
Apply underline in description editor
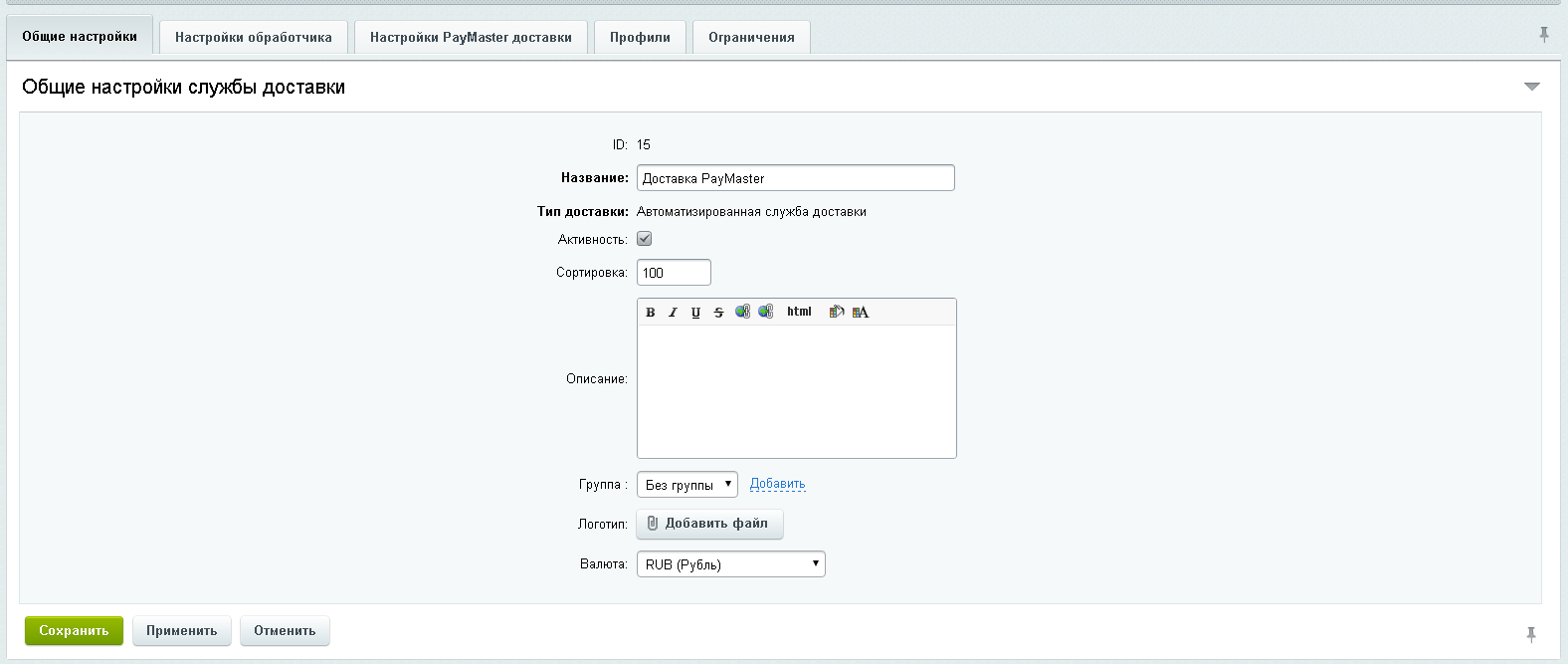pos(695,313)
